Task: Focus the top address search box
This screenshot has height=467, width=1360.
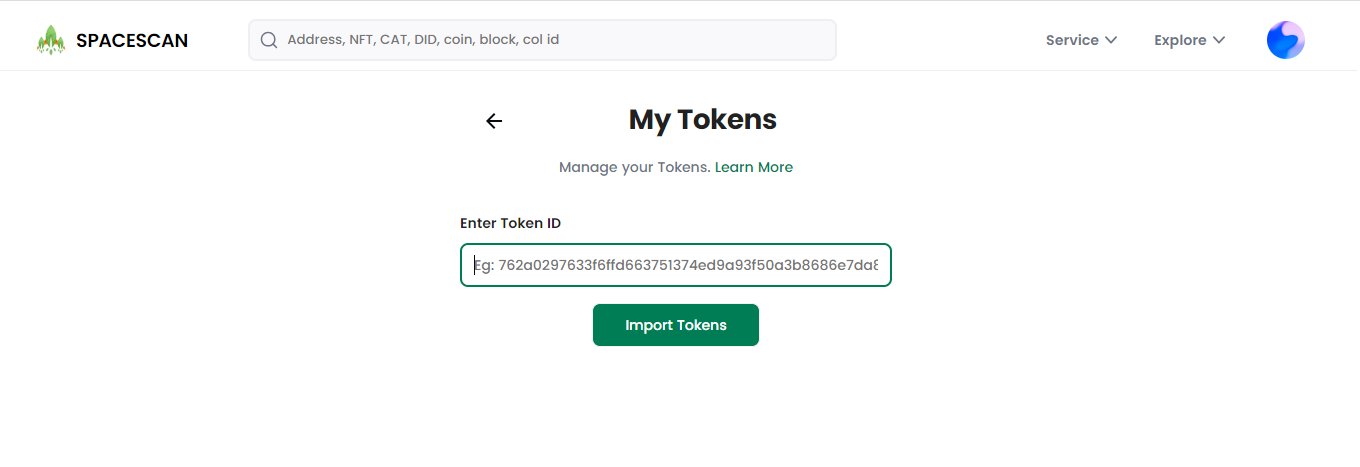Action: (x=542, y=40)
